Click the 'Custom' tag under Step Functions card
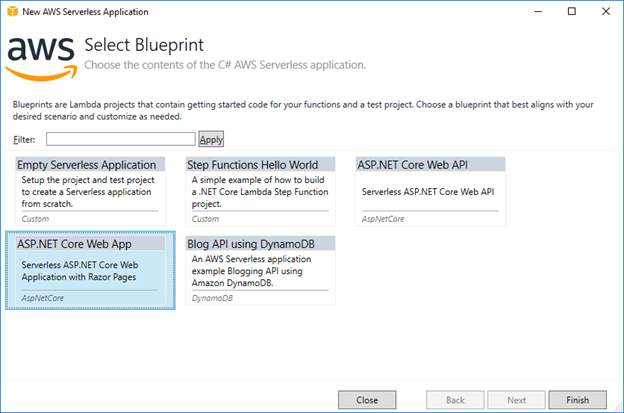This screenshot has width=624, height=413. tap(205, 219)
